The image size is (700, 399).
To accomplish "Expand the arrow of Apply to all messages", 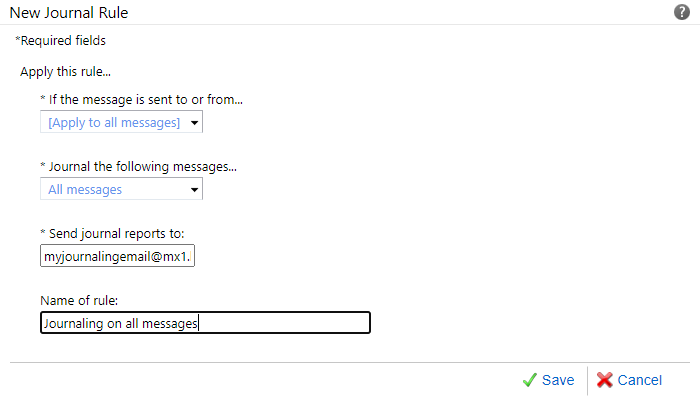I will [x=194, y=123].
